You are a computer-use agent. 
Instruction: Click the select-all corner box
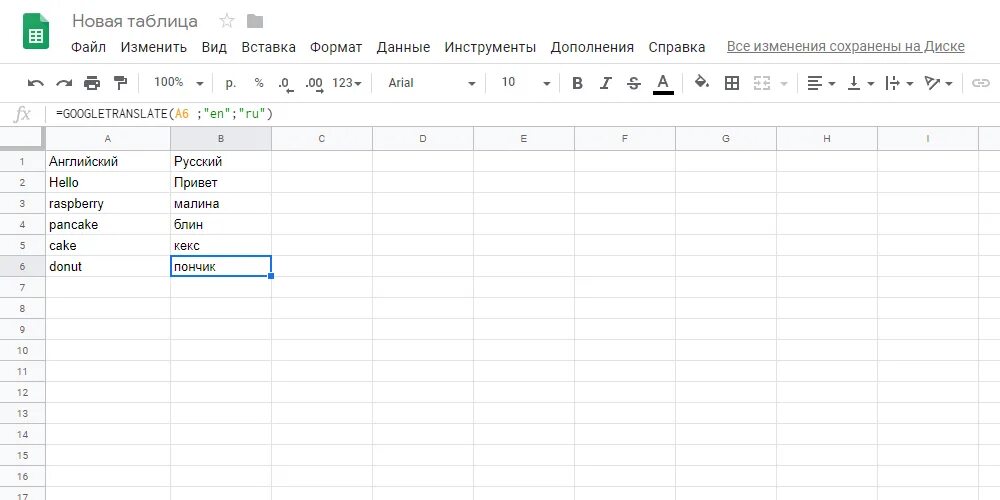(x=22, y=138)
